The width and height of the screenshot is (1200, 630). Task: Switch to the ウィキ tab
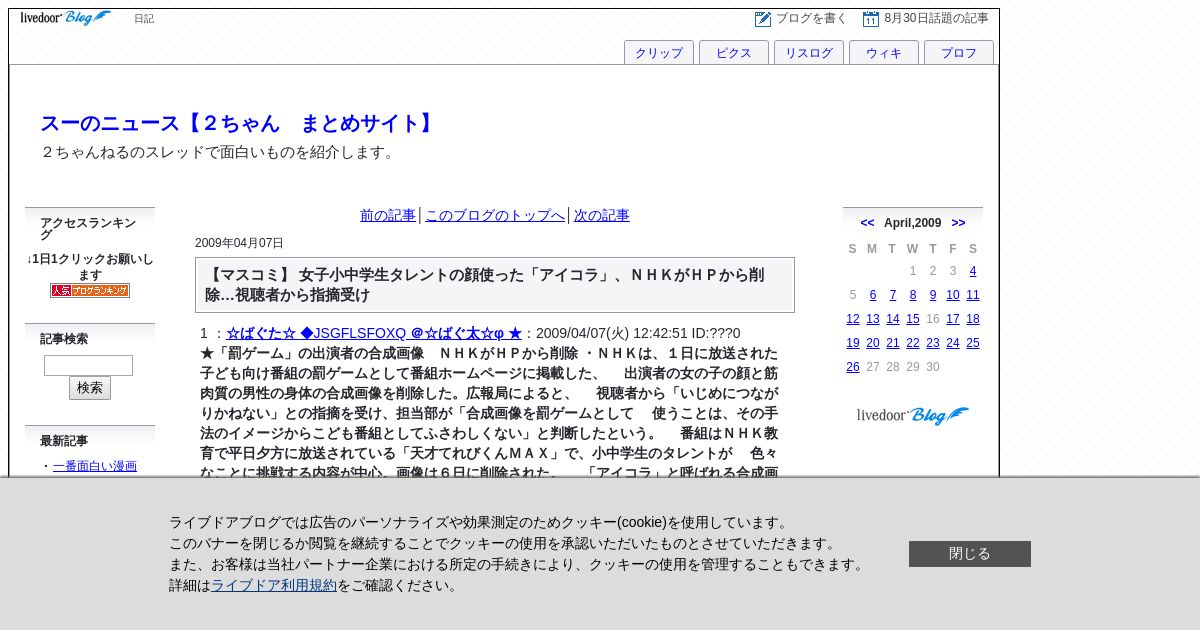point(884,53)
